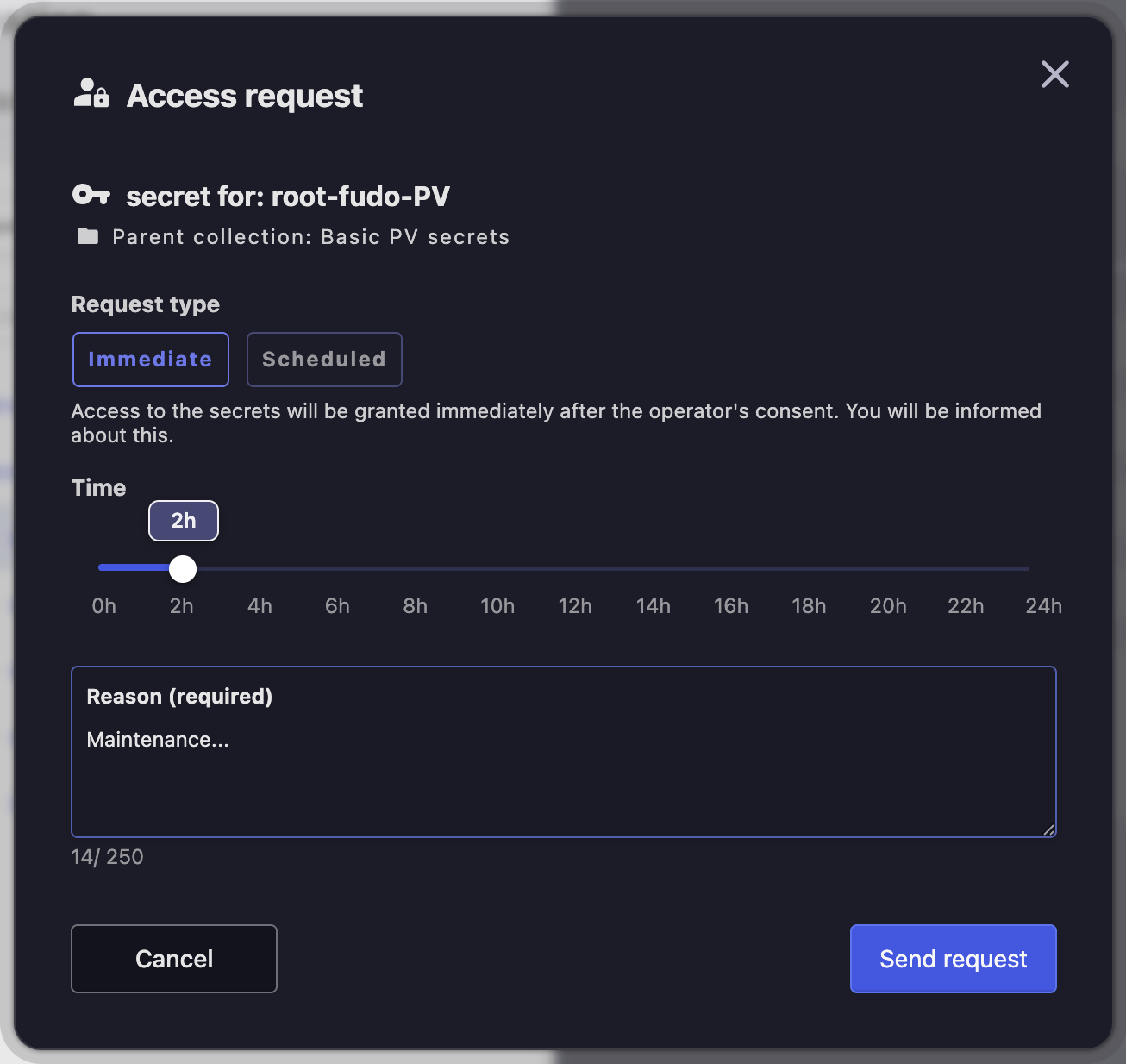Set time slider to 12h mark

click(575, 569)
